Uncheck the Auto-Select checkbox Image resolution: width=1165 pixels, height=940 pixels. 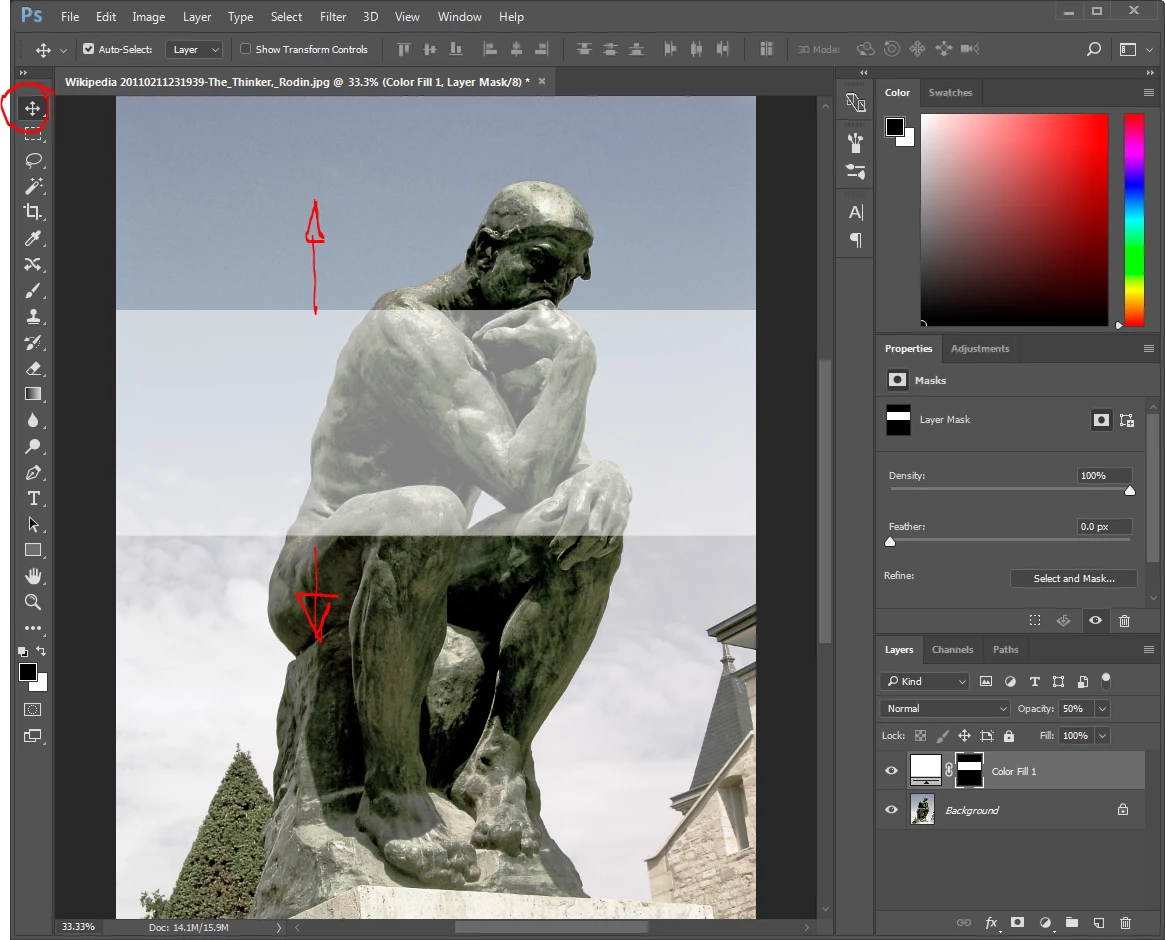88,49
